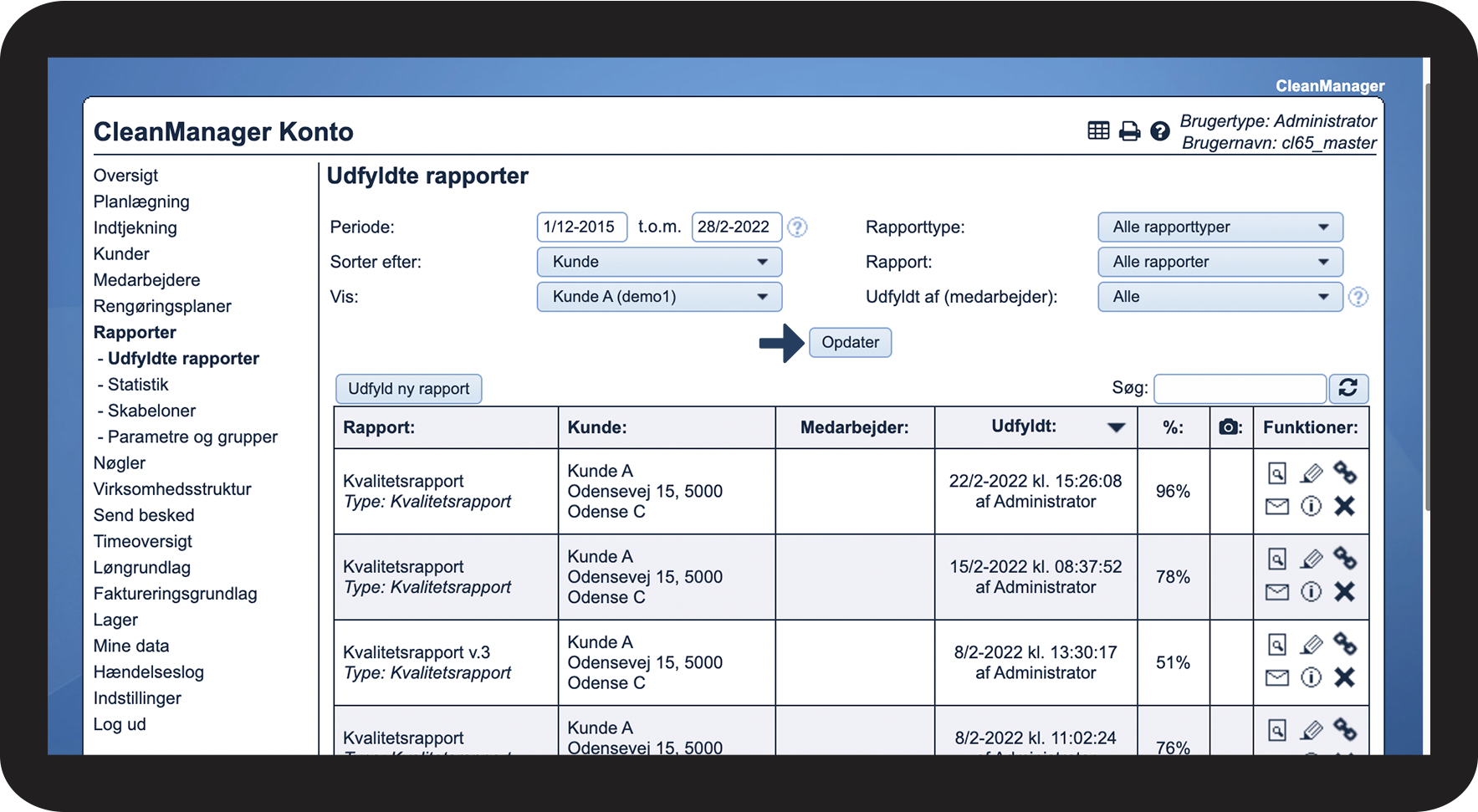Open the Sorter efter dropdown
The height and width of the screenshot is (812, 1478).
pyautogui.click(x=659, y=262)
